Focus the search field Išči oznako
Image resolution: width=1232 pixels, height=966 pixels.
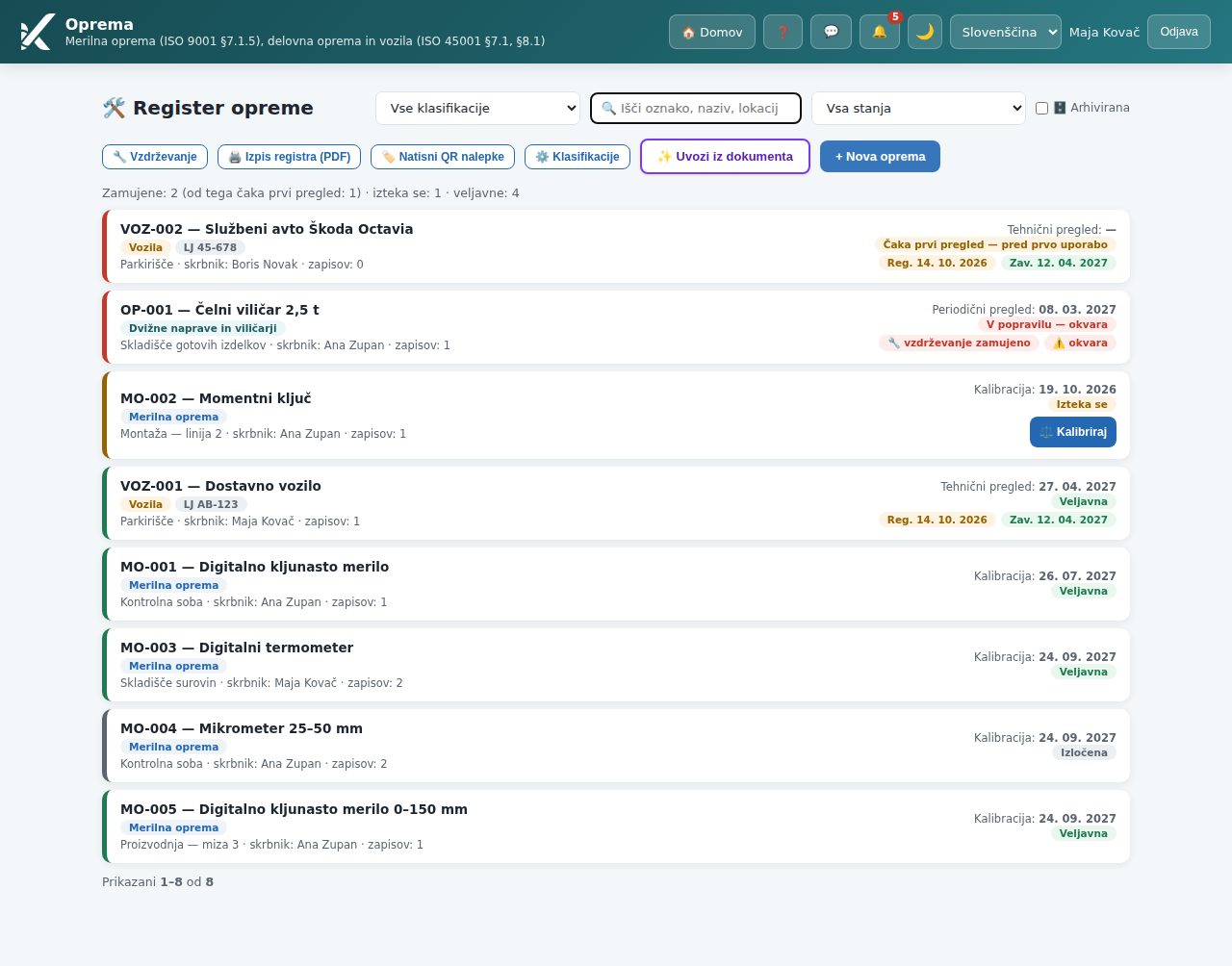[696, 108]
